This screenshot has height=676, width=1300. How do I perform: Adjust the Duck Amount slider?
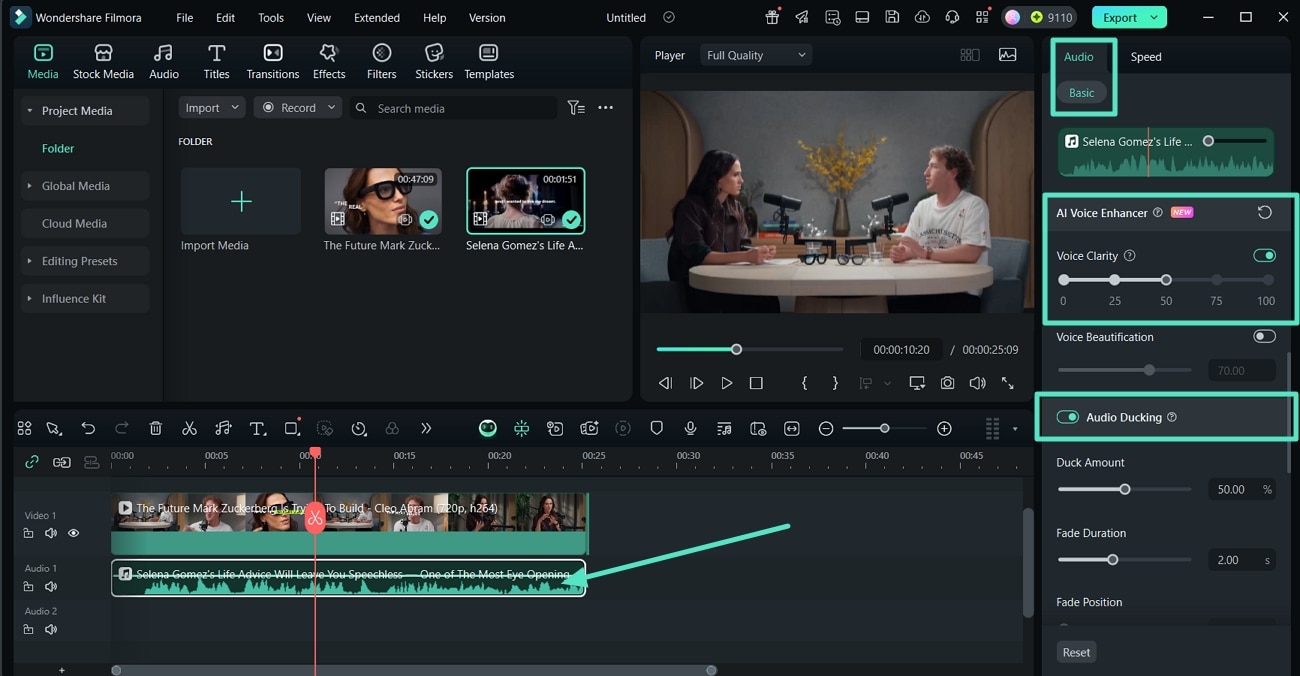(x=1124, y=489)
